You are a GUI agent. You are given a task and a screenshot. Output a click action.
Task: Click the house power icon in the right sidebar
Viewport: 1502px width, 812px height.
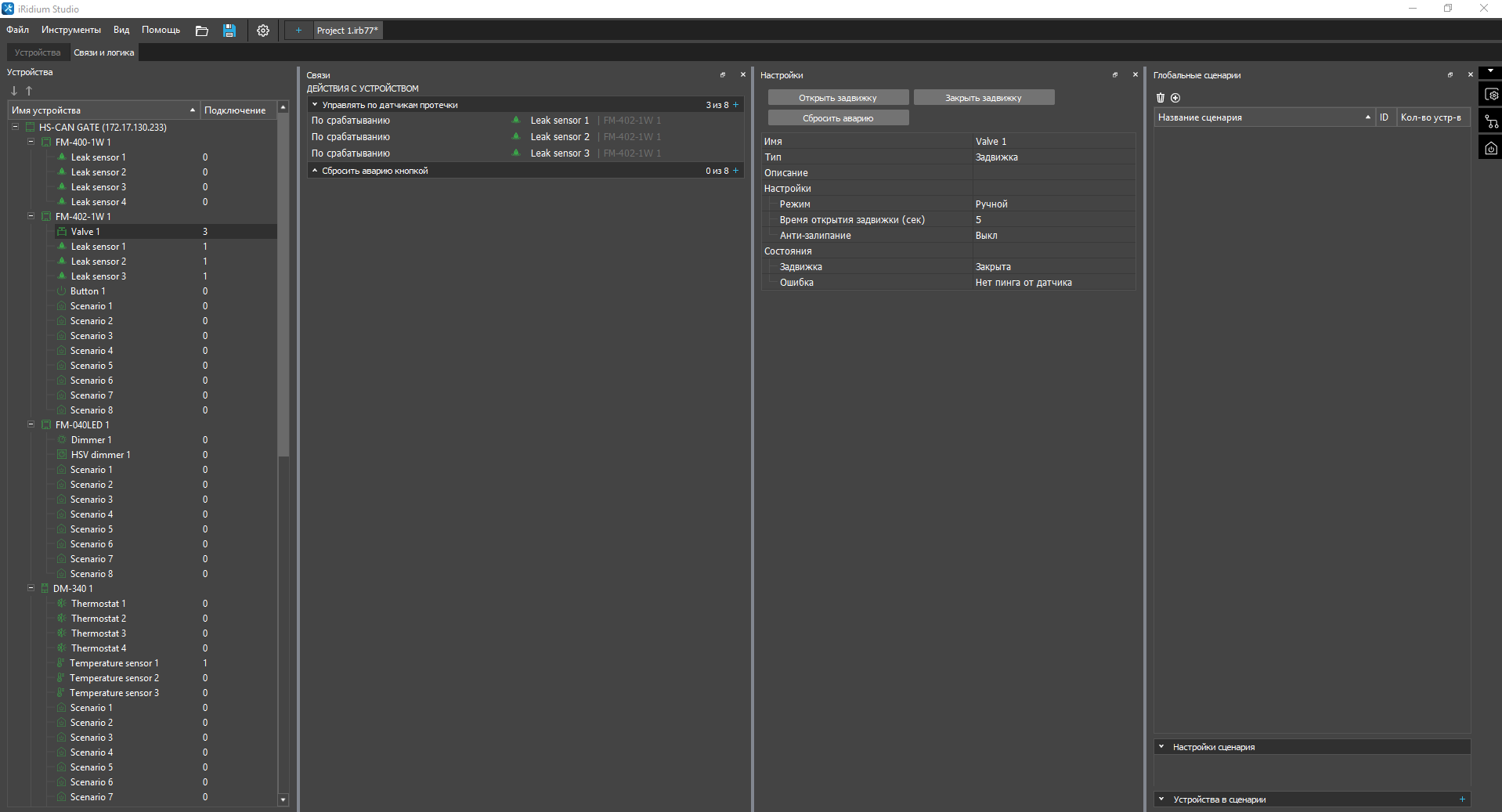point(1492,148)
